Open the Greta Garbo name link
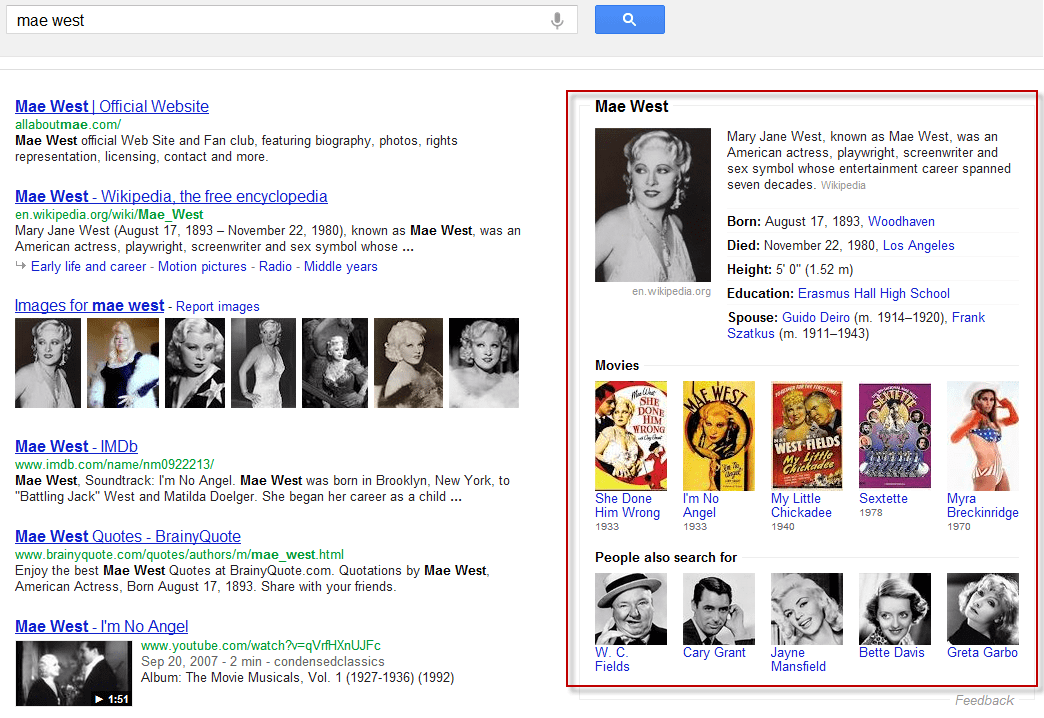The height and width of the screenshot is (718, 1044). coord(982,653)
